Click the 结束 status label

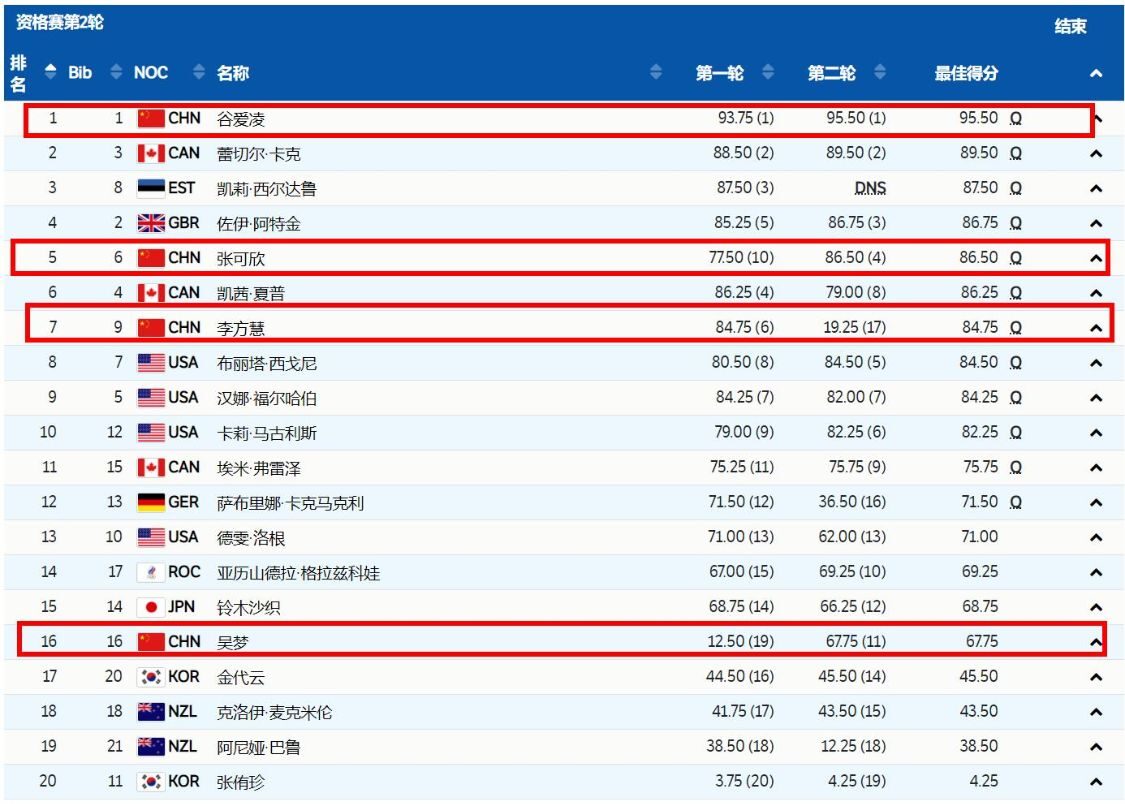point(1071,26)
